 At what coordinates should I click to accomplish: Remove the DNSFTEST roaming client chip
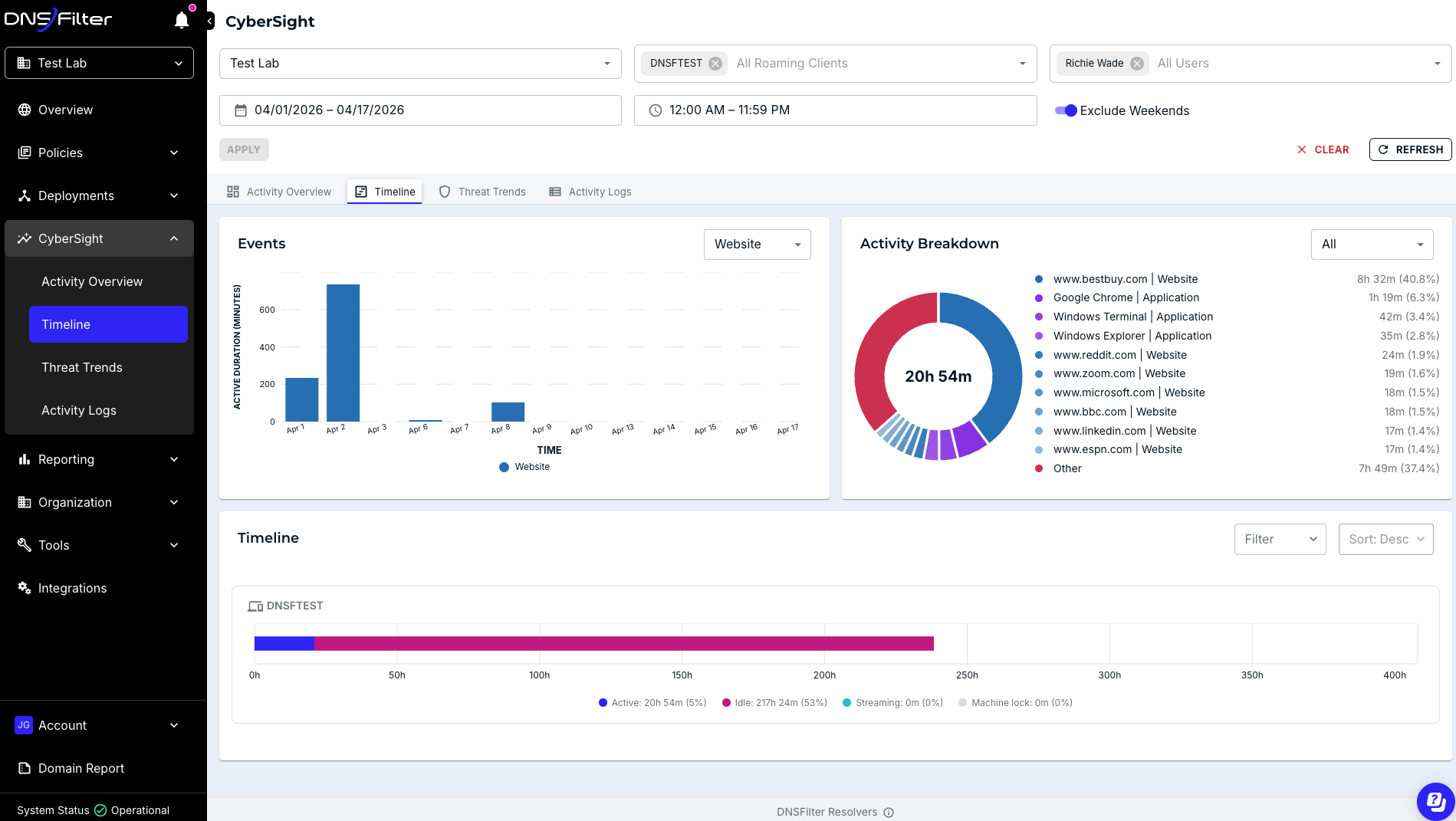coord(715,64)
